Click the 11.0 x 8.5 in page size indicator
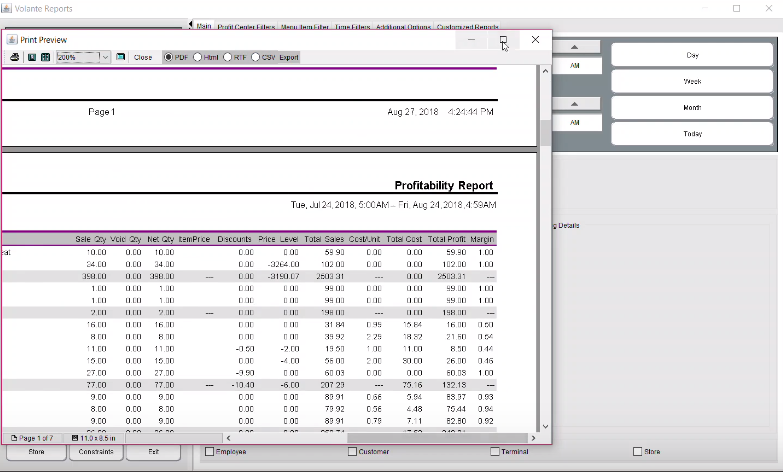Image resolution: width=783 pixels, height=472 pixels. [94, 438]
